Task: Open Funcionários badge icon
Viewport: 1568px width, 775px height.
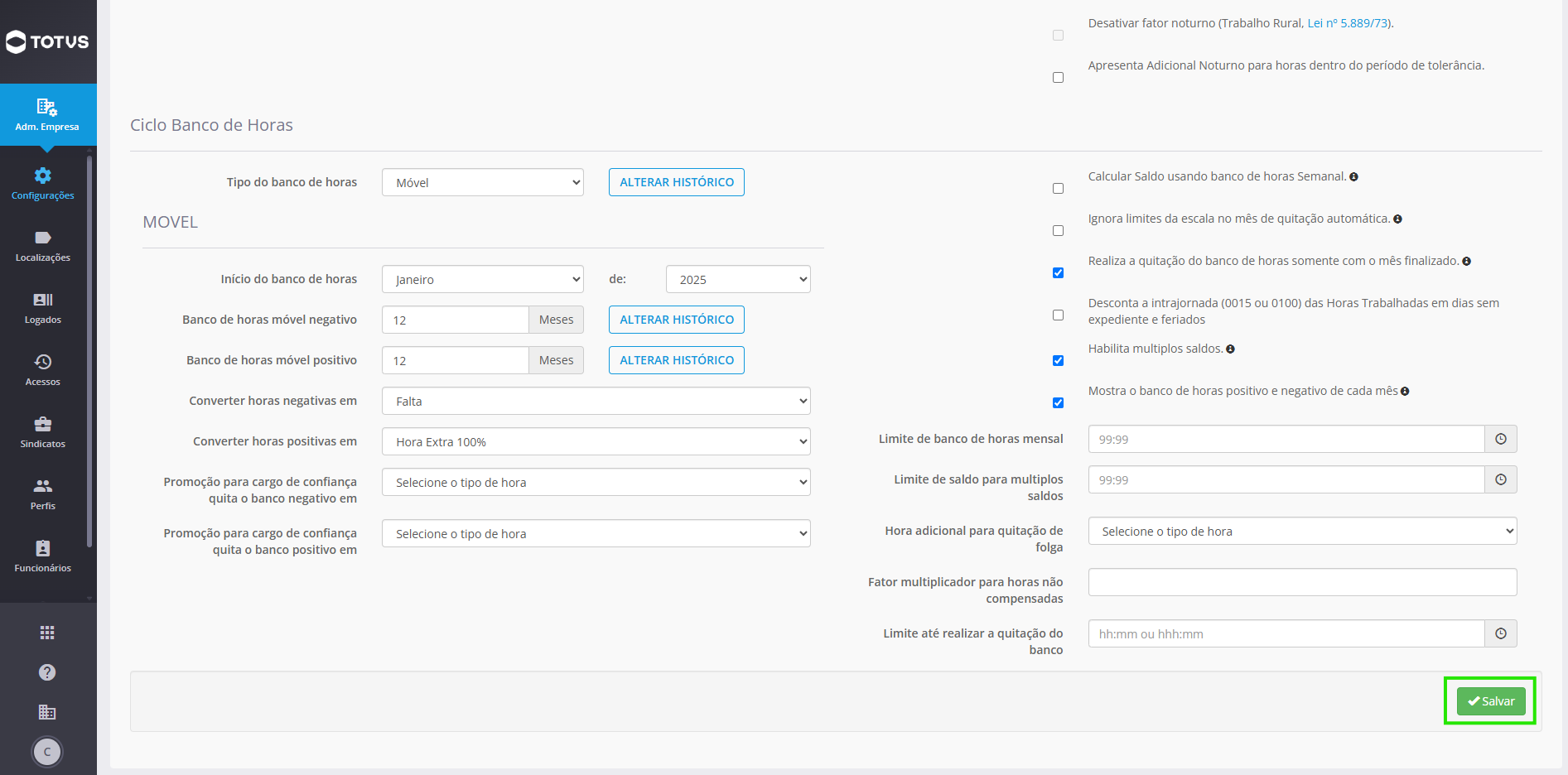Action: tap(43, 548)
